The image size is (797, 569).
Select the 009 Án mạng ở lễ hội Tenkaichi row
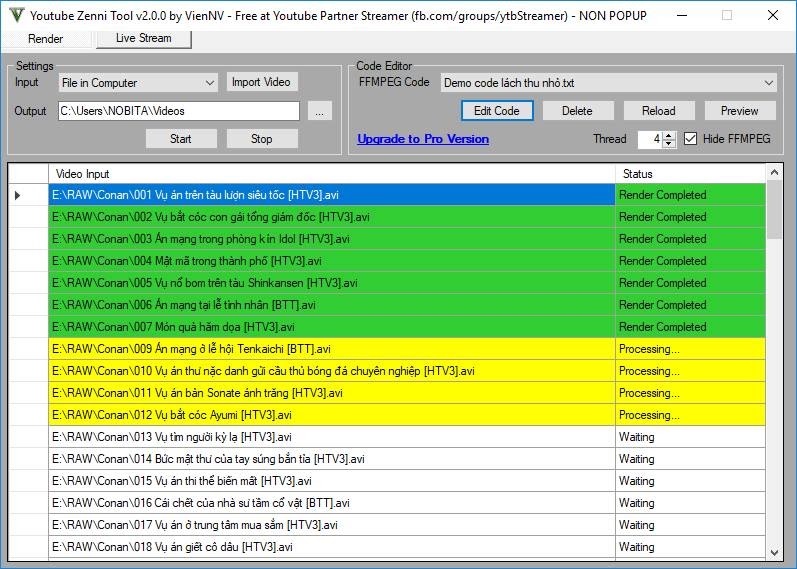coord(332,349)
